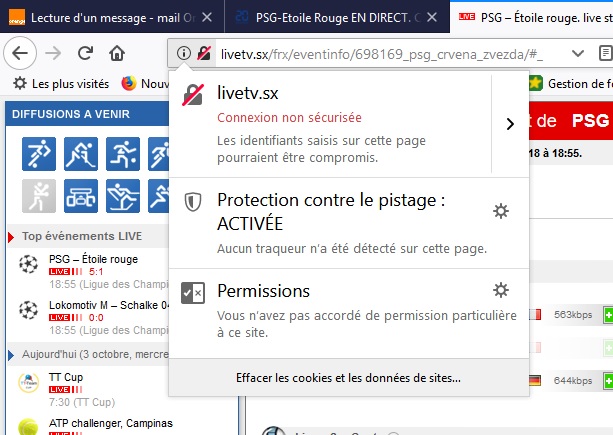
Task: Open the PSG – Étoile rouge match link
Action: tap(93, 259)
